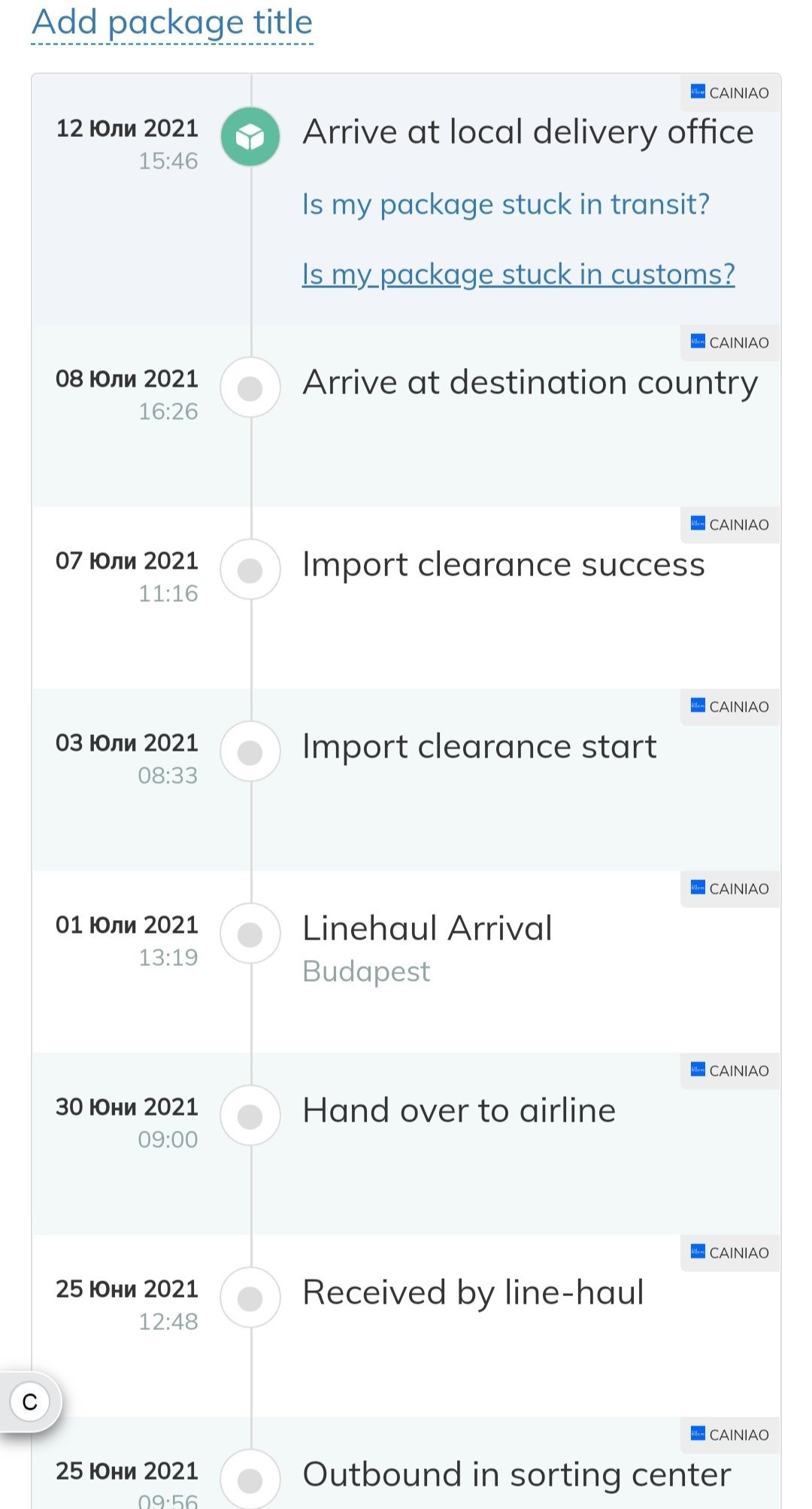Click the timeline dot for Import clearance start
Screen dimensions: 812x1509
250,751
